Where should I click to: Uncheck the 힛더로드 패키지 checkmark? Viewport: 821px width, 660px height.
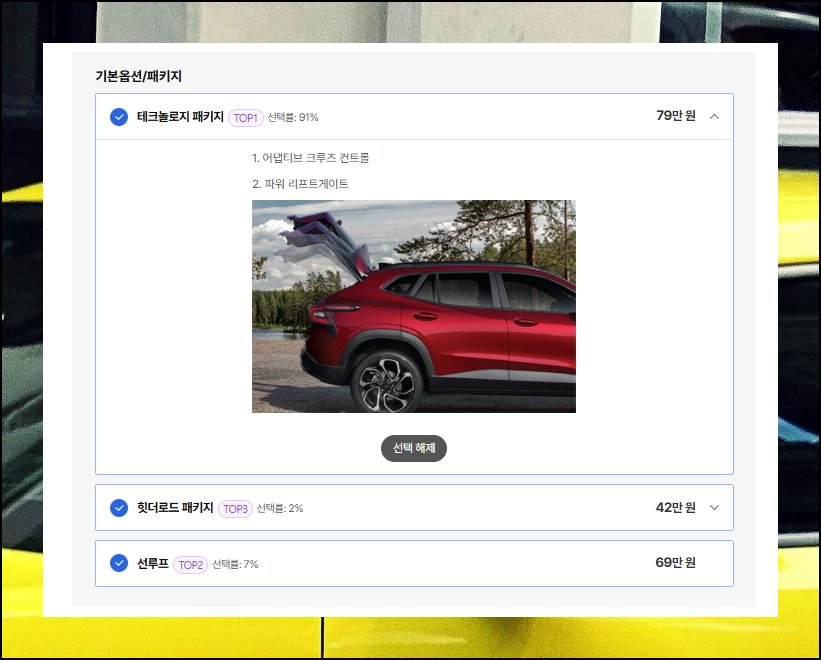119,508
